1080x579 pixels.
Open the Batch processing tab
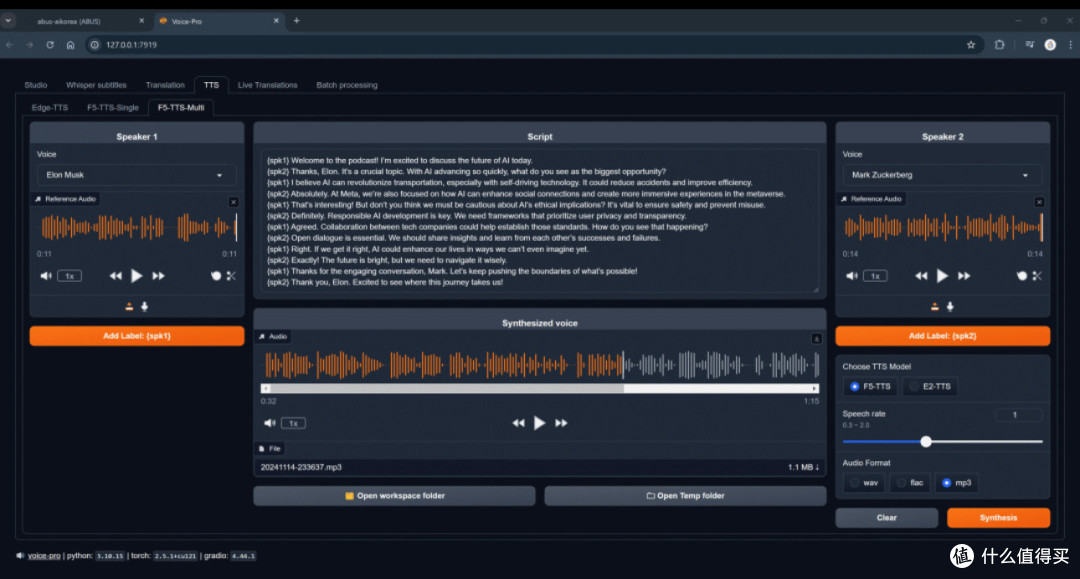[x=346, y=85]
